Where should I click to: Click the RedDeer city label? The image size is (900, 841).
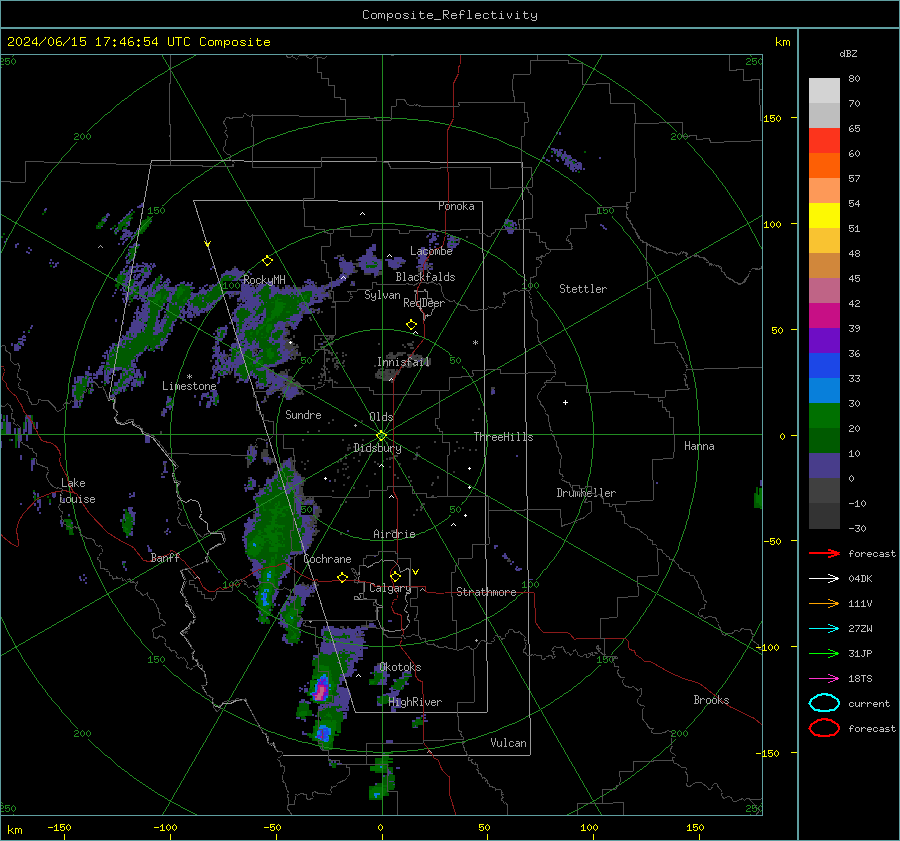[x=424, y=303]
